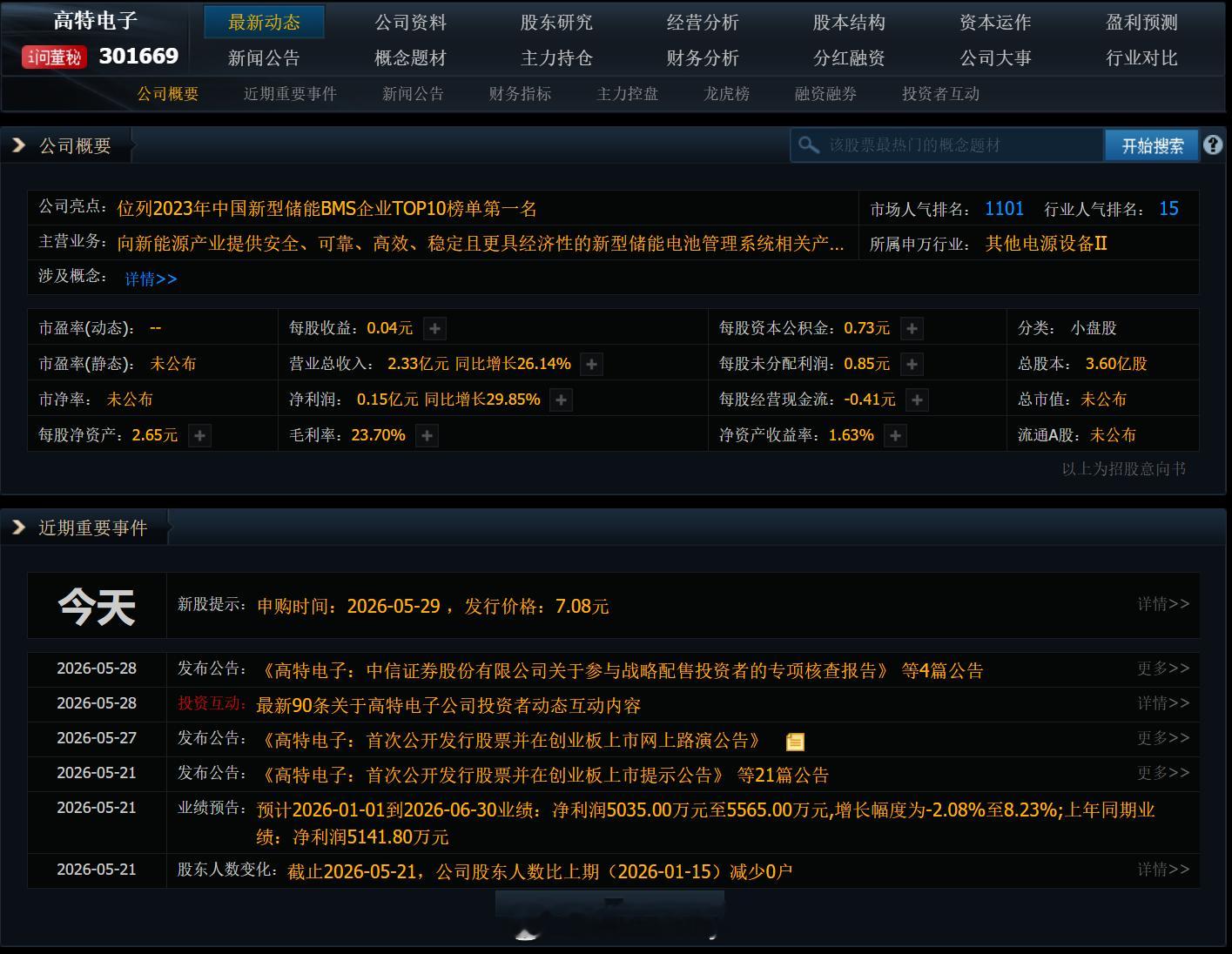Click 主营业务 description text

click(x=481, y=244)
